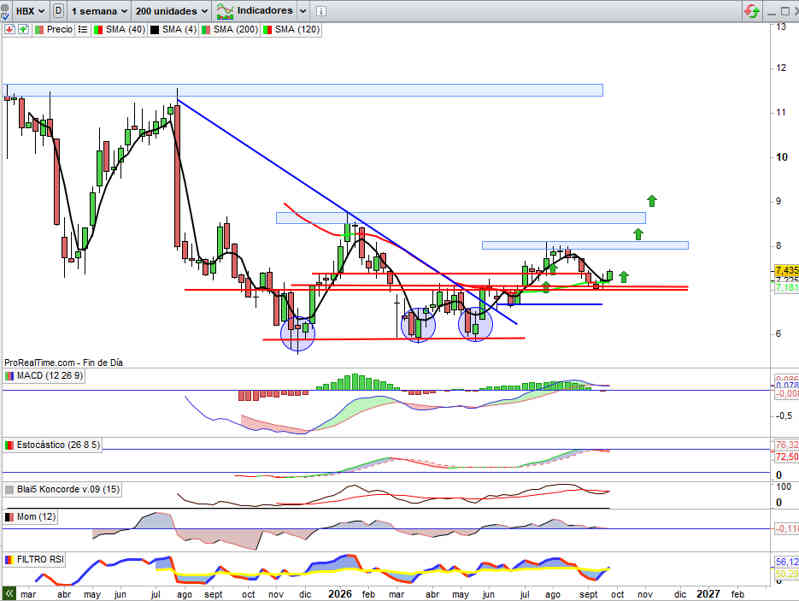The width and height of the screenshot is (799, 601).
Task: Click the info icon in top toolbar
Action: click(321, 11)
